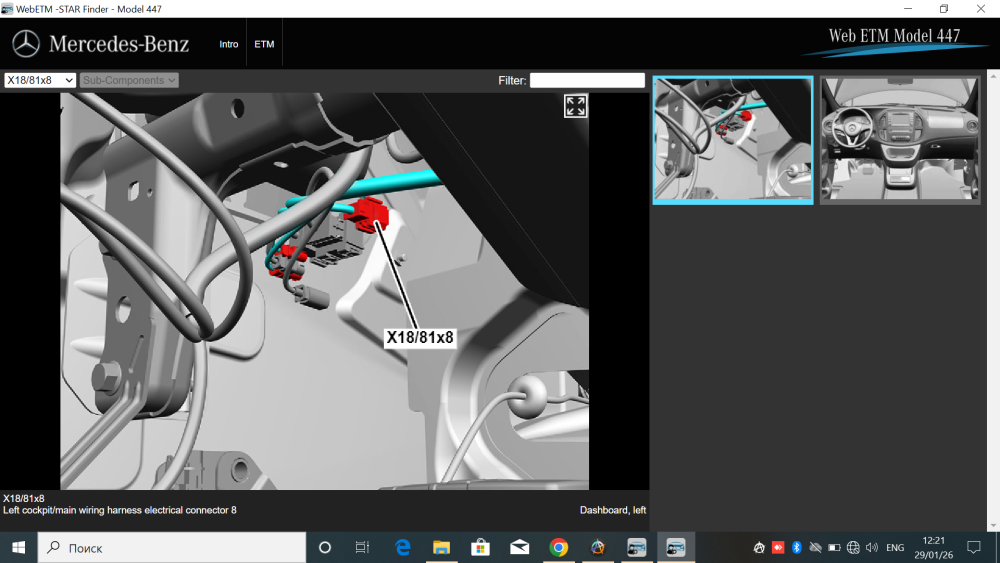This screenshot has width=1000, height=563.
Task: Click the circled-A tray icon
Action: pyautogui.click(x=759, y=548)
